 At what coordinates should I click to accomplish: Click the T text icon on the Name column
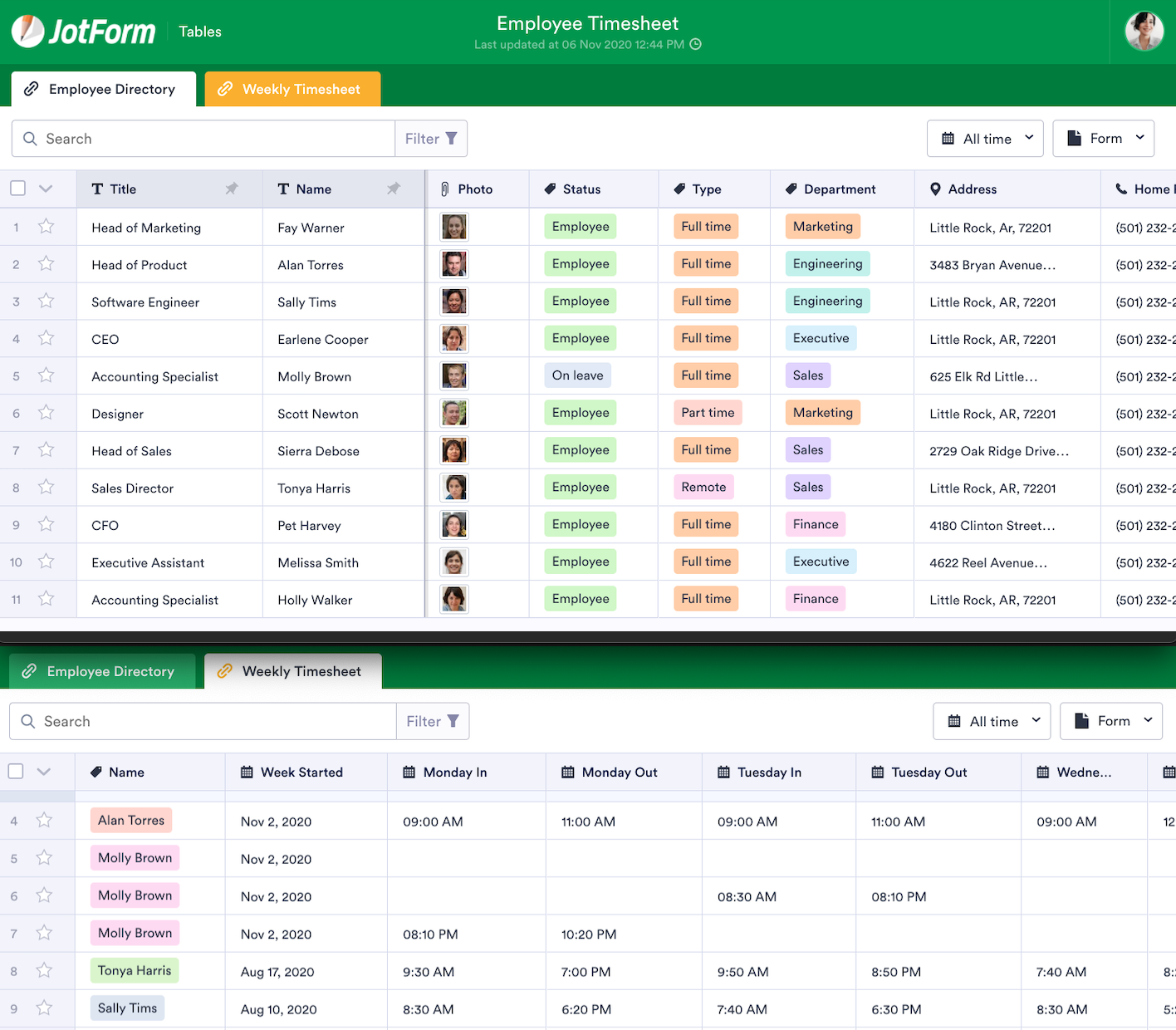click(x=282, y=189)
